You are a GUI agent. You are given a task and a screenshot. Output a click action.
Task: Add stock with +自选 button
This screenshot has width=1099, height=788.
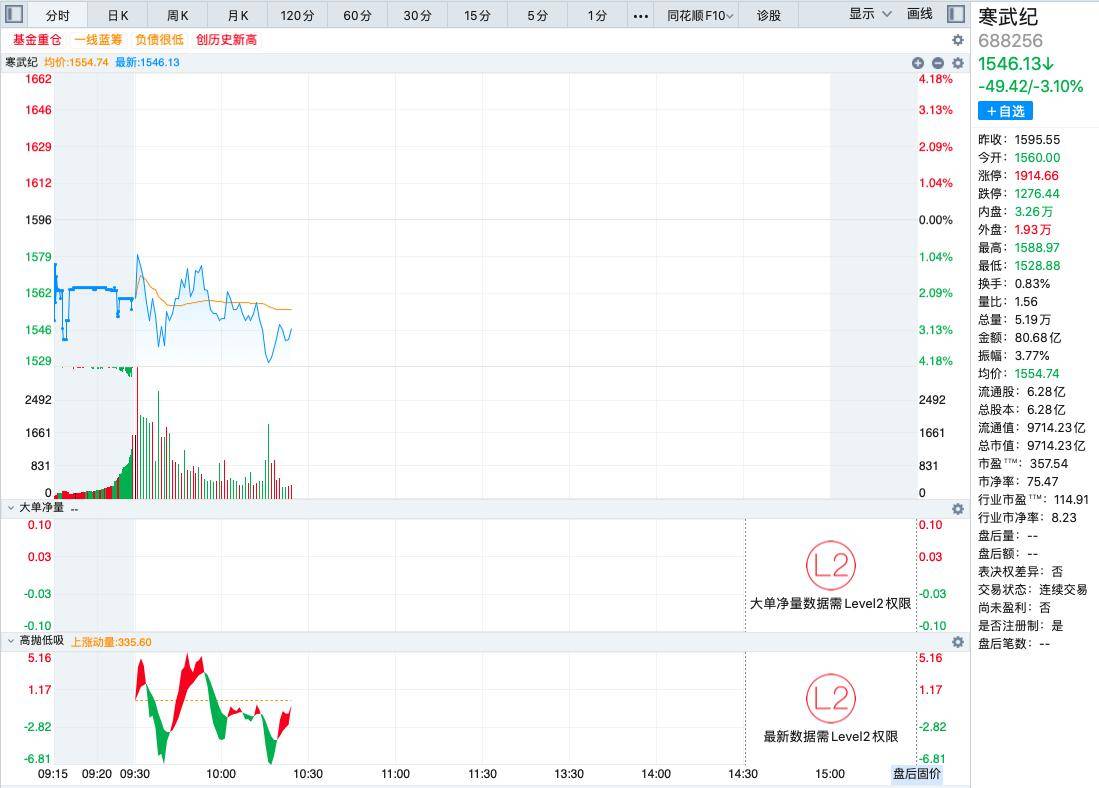1005,111
